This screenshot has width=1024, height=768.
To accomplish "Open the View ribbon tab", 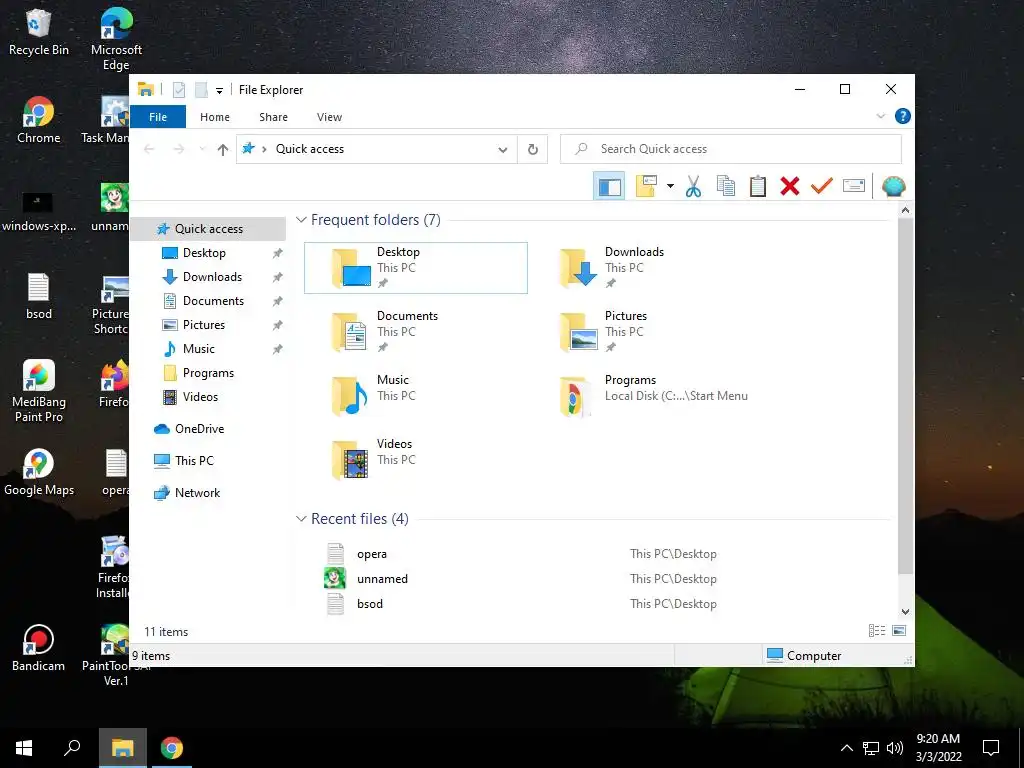I will click(x=329, y=117).
